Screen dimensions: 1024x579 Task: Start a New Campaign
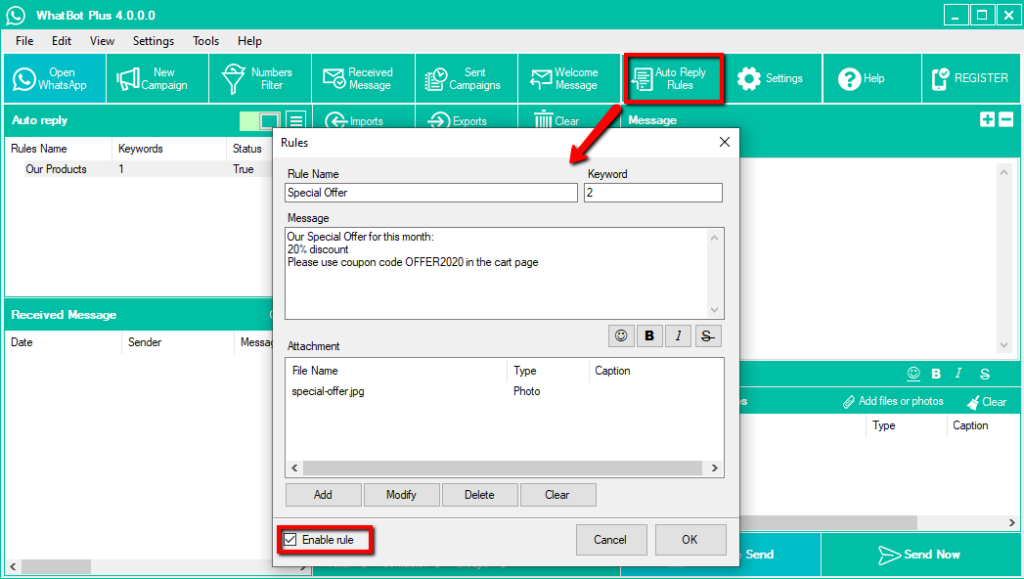pyautogui.click(x=155, y=79)
